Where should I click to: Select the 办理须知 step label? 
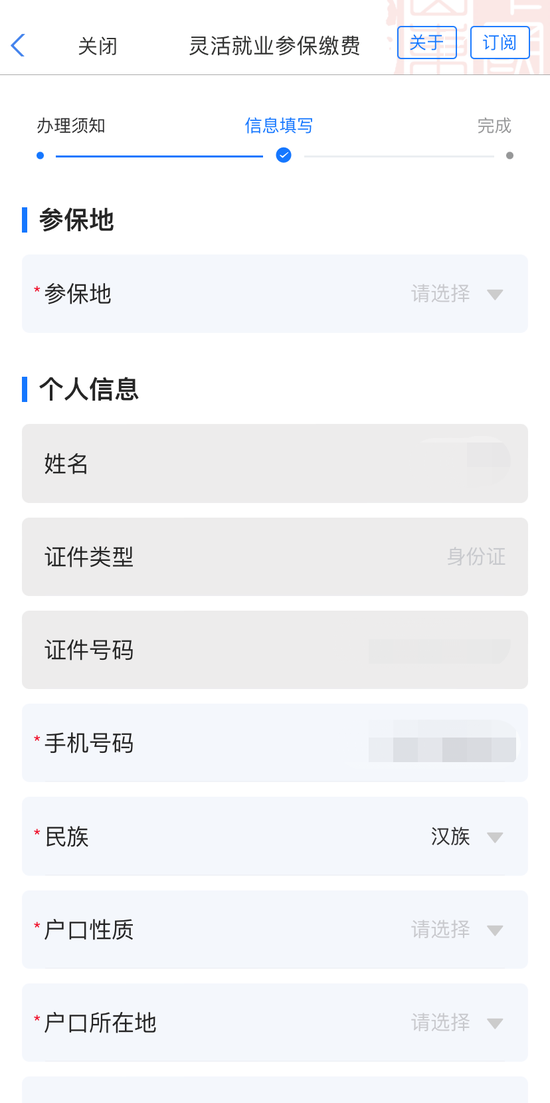click(x=71, y=126)
